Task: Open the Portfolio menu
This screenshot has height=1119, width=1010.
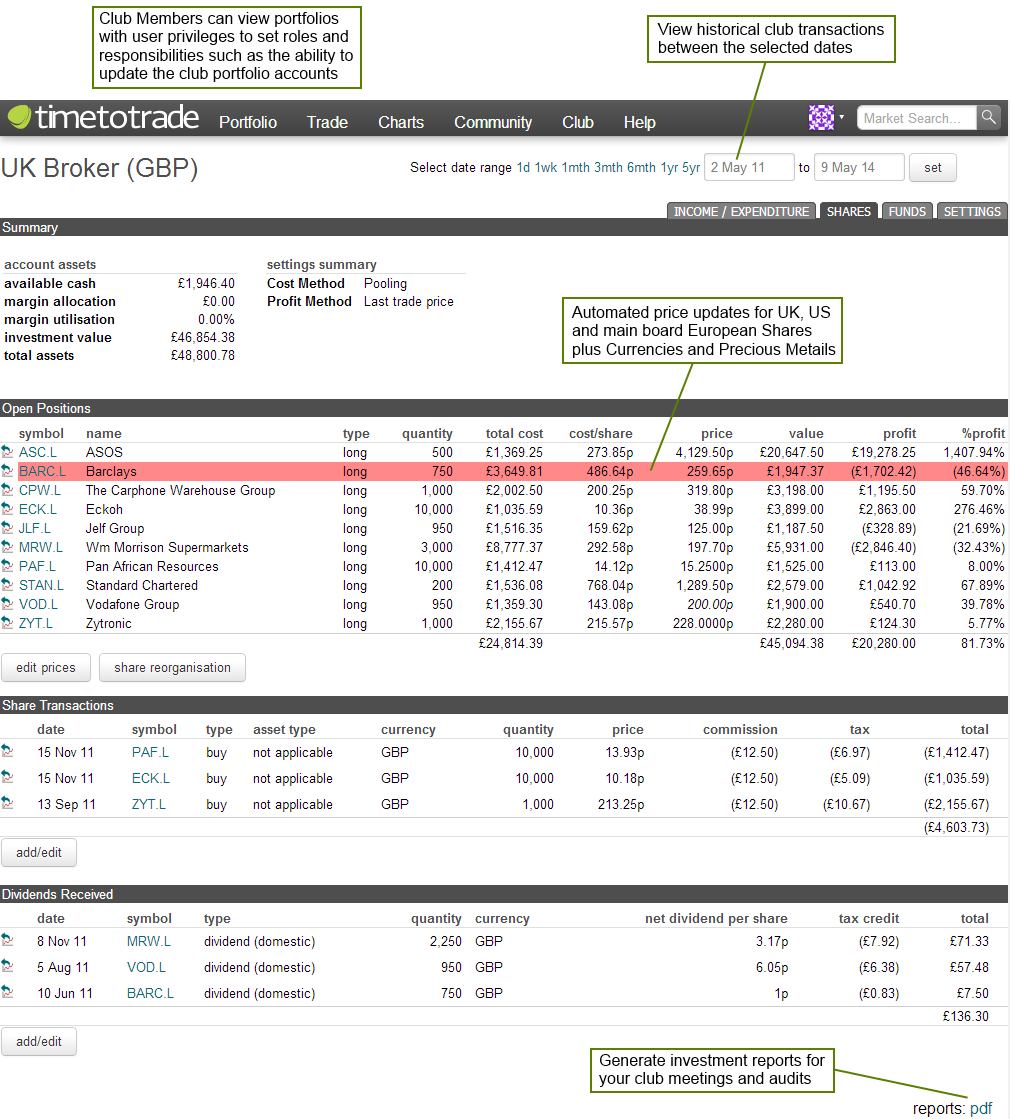Action: tap(248, 122)
